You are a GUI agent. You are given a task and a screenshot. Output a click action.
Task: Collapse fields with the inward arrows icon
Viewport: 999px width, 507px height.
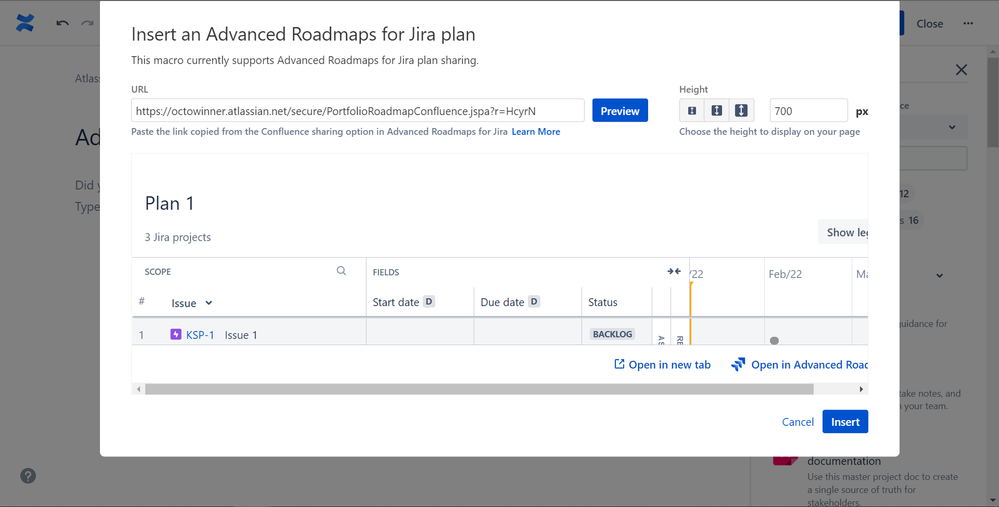(674, 271)
